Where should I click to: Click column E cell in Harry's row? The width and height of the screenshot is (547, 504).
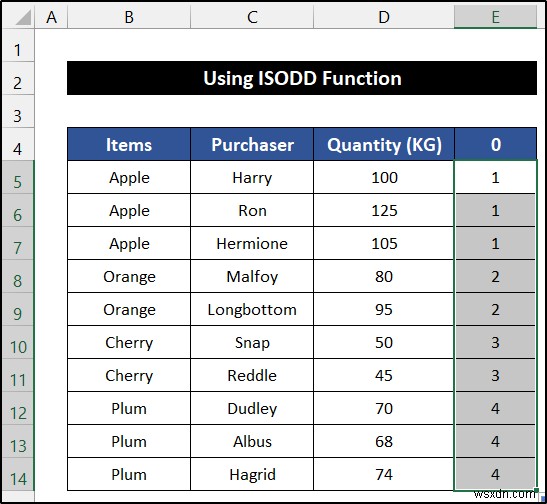(495, 177)
